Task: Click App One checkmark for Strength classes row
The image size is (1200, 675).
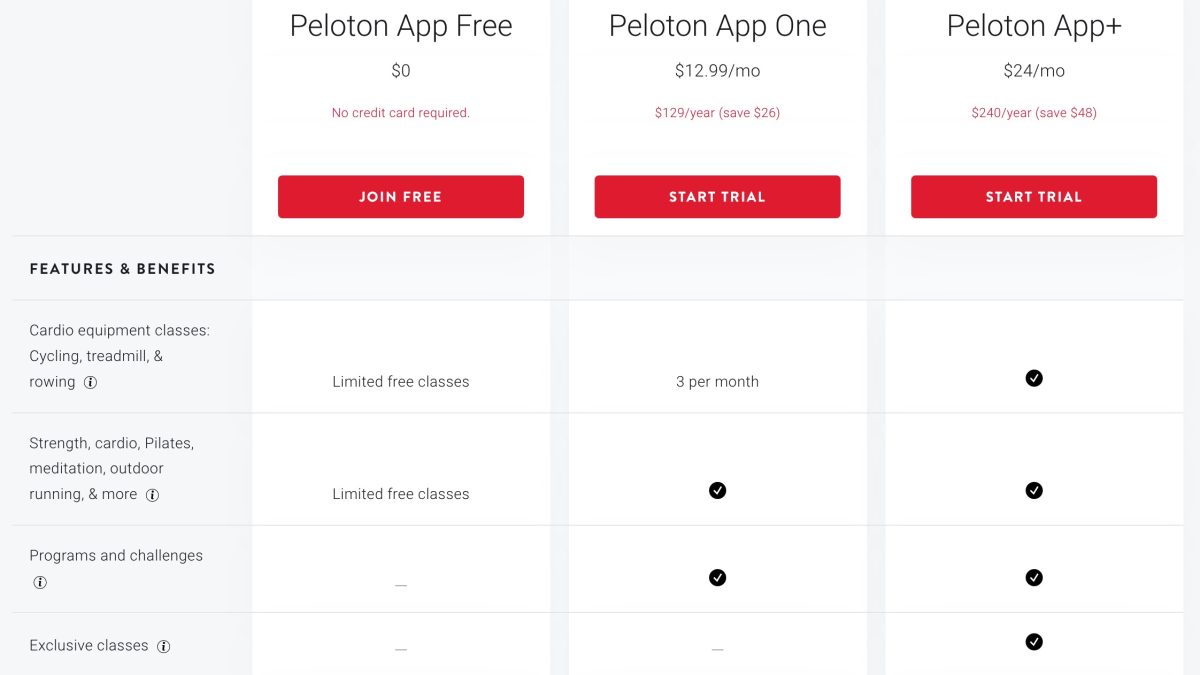Action: coord(717,490)
